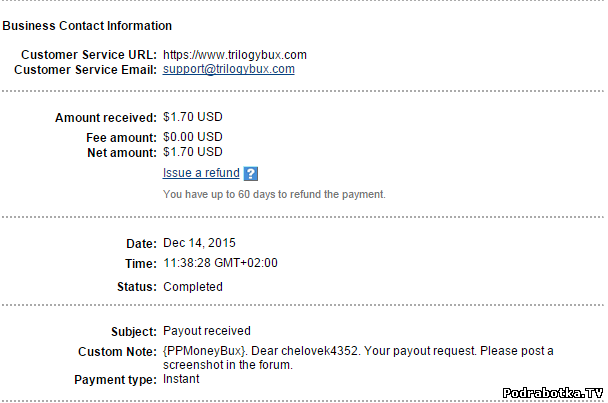
Task: Select the Amount received value $1.70 USD
Action: pyautogui.click(x=192, y=118)
